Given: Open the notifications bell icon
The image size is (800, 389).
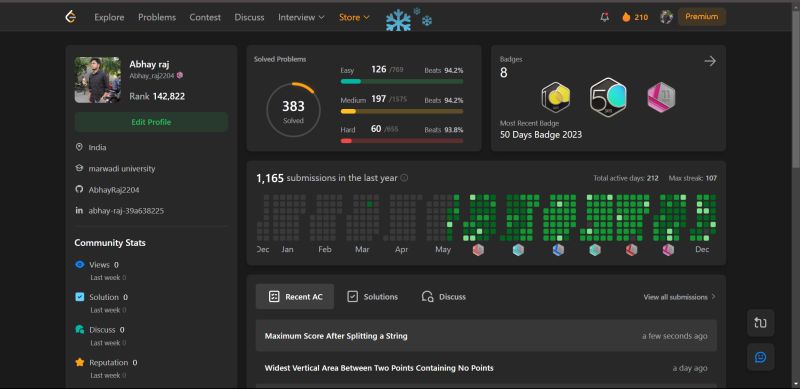Looking at the screenshot, I should pyautogui.click(x=605, y=17).
